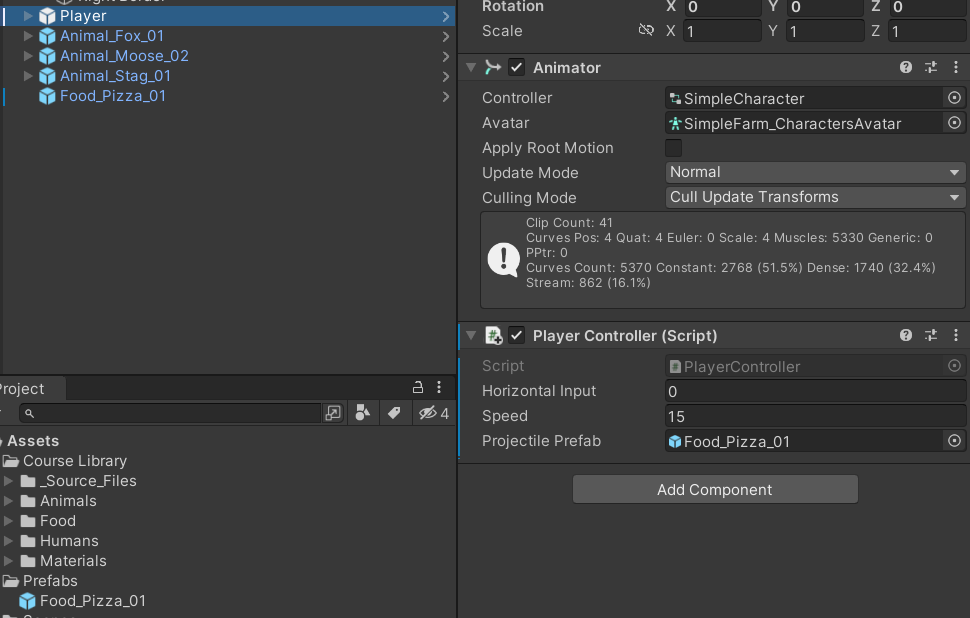
Task: Expand Animal_Moose_02 in the Hierarchy
Action: click(x=28, y=56)
